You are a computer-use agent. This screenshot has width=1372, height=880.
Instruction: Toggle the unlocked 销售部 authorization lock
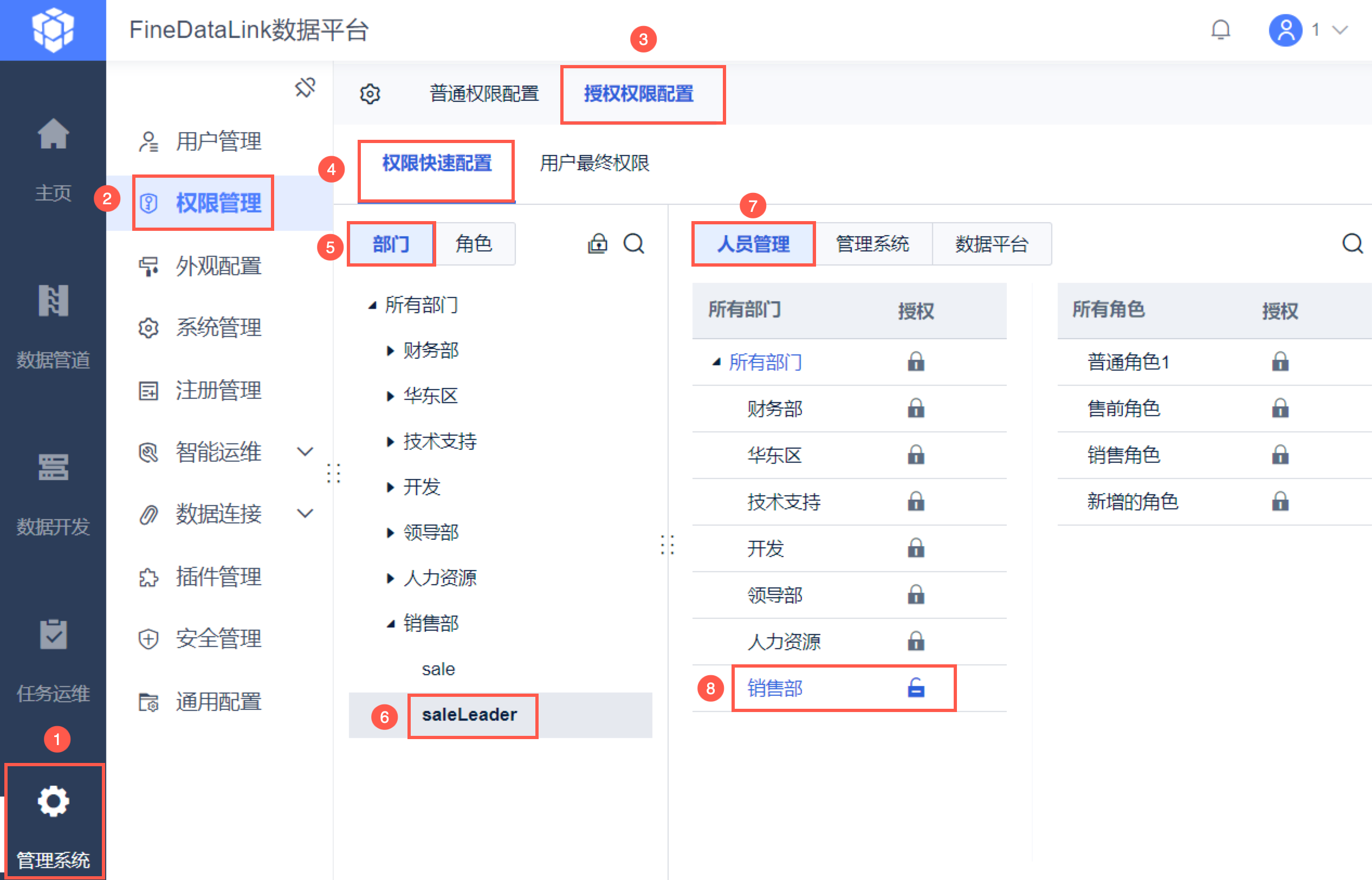point(915,688)
